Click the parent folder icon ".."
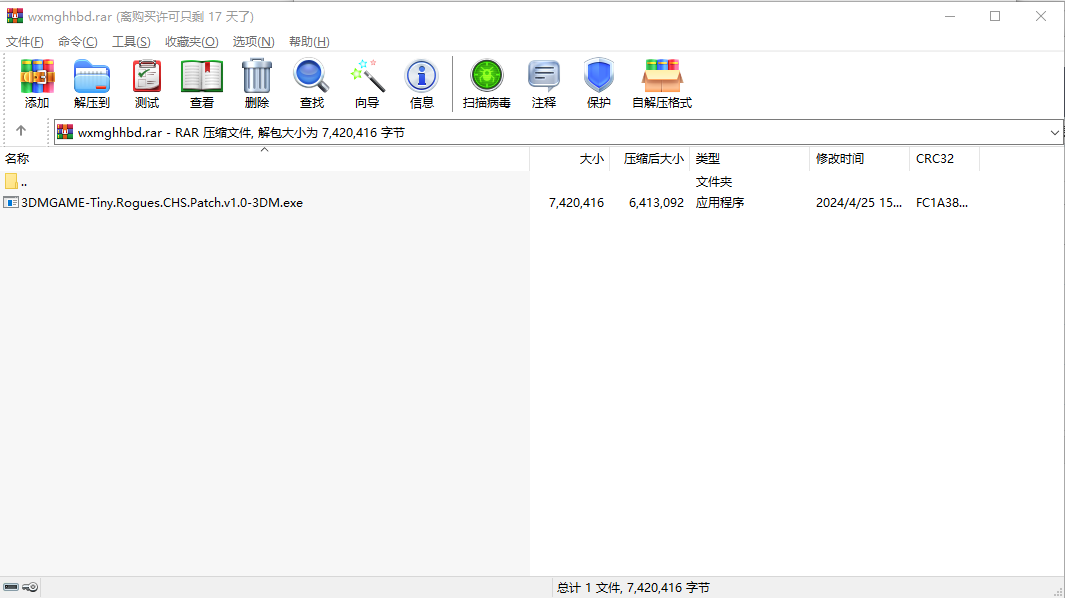The height and width of the screenshot is (598, 1065). point(11,181)
